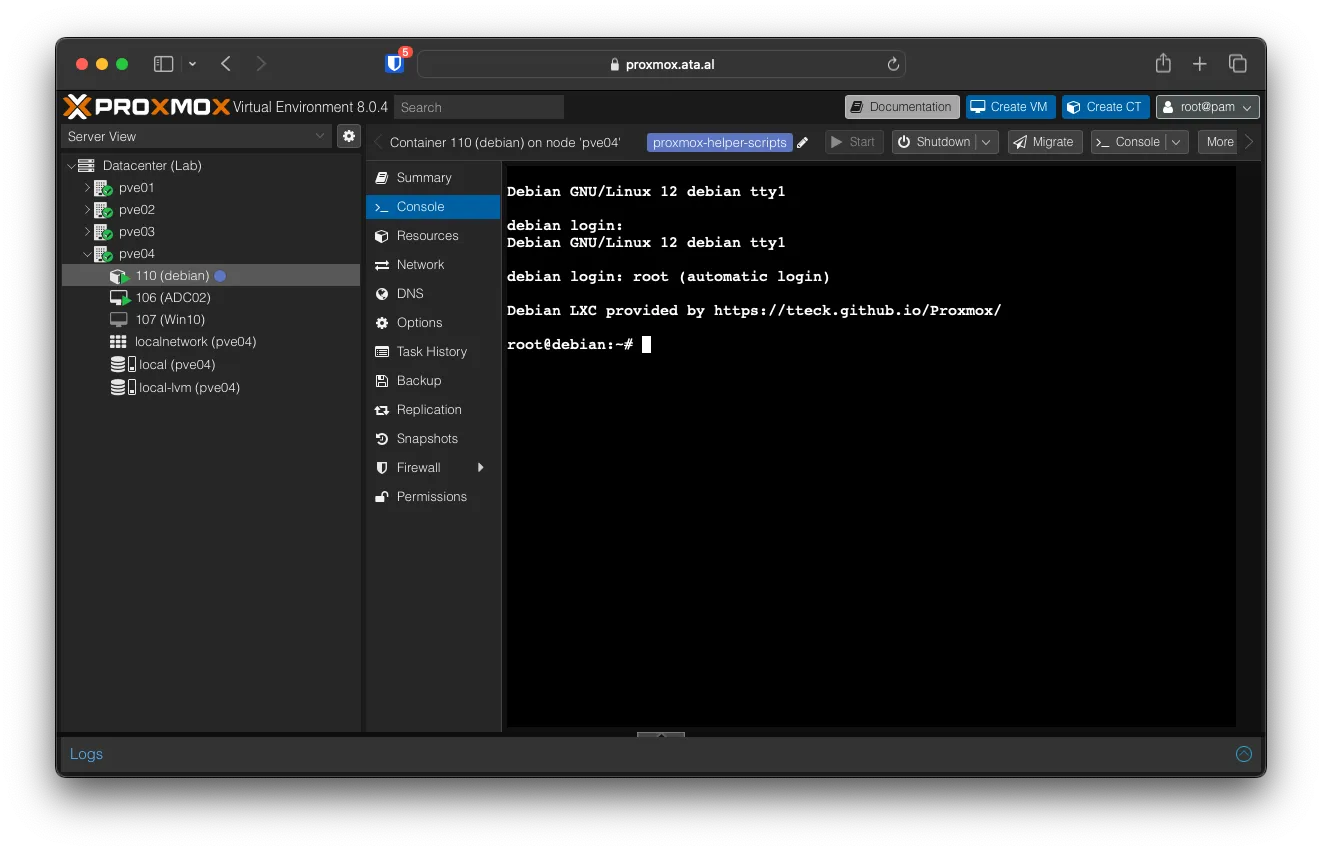Open the Network tab

[x=433, y=265]
